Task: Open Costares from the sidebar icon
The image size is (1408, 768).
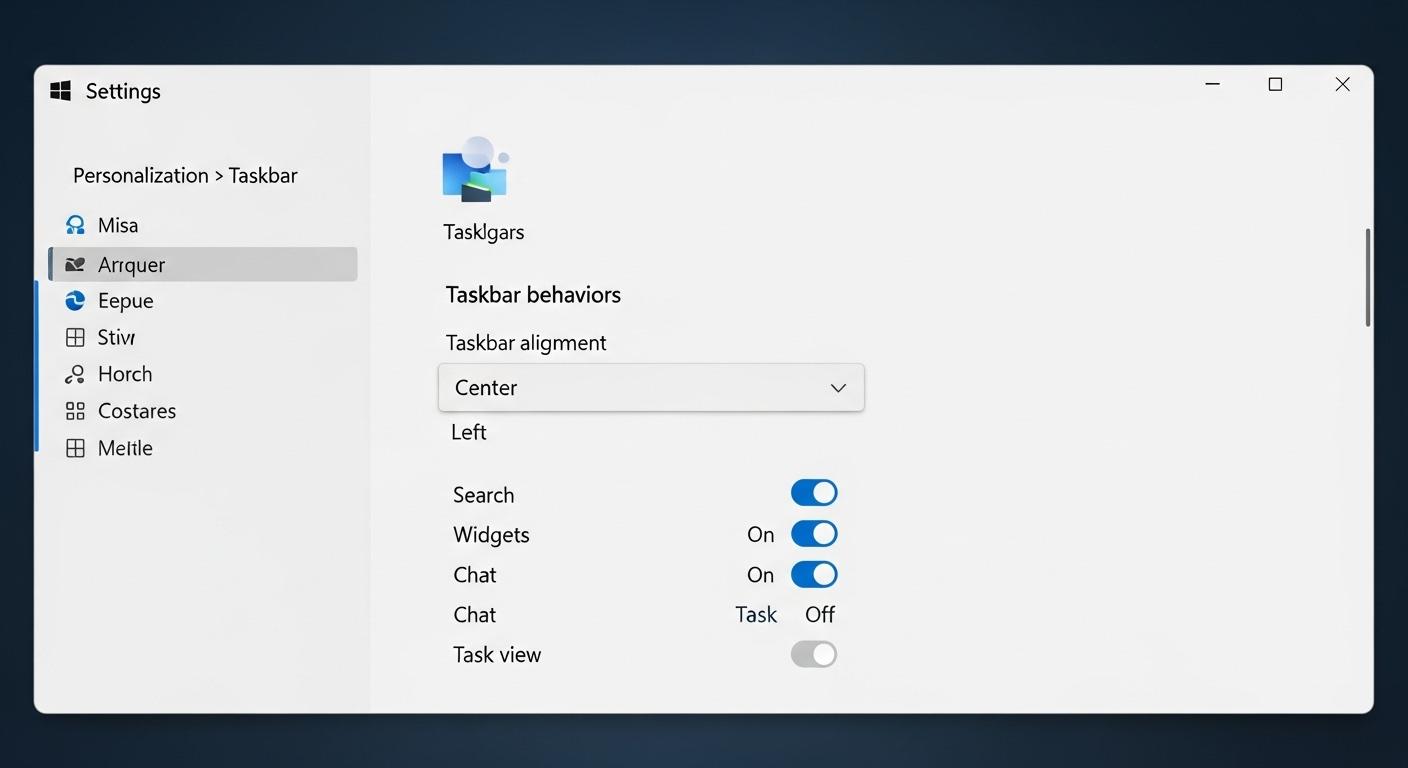Action: coord(76,410)
